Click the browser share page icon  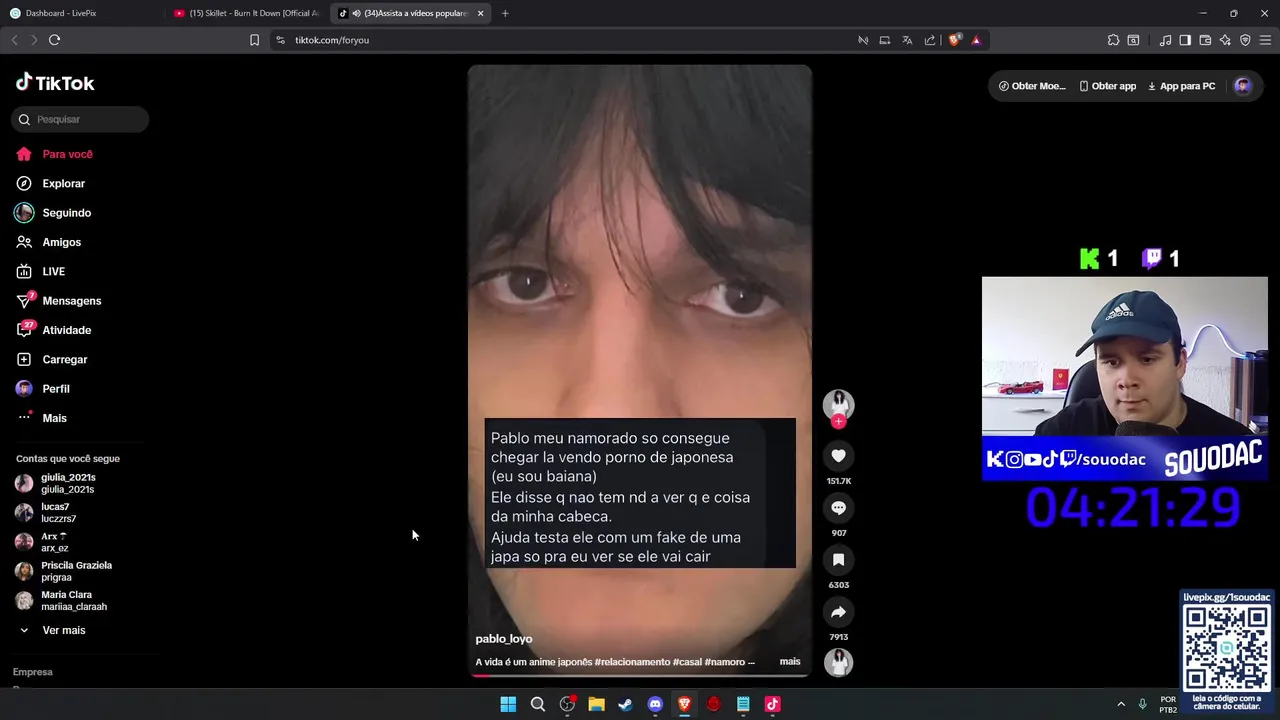[930, 40]
